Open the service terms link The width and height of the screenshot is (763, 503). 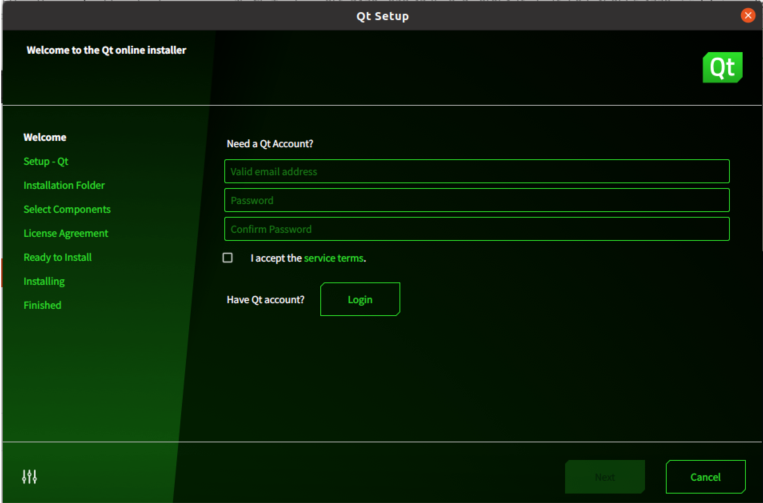(x=334, y=258)
